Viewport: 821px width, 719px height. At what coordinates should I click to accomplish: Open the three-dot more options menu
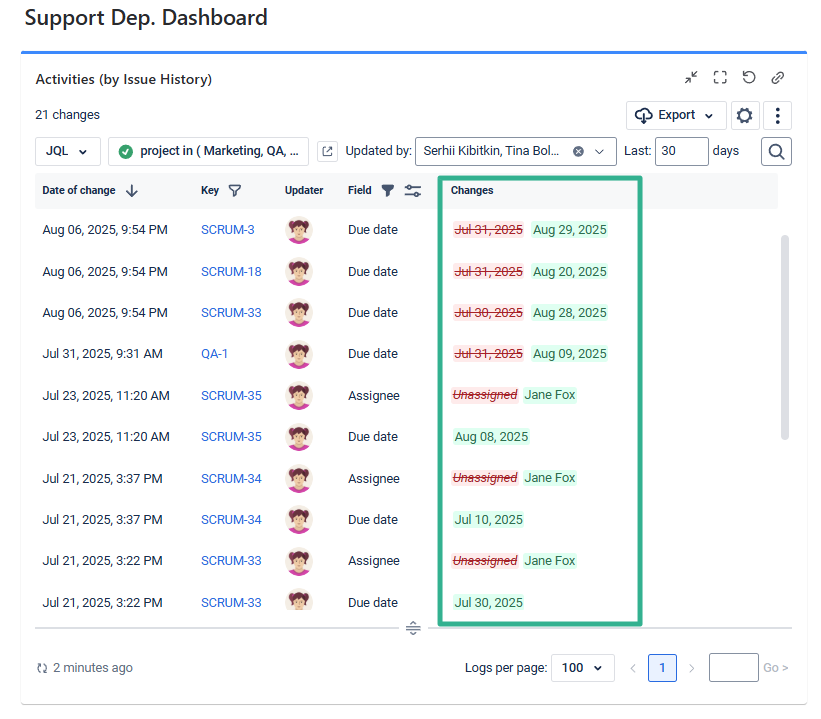click(777, 115)
